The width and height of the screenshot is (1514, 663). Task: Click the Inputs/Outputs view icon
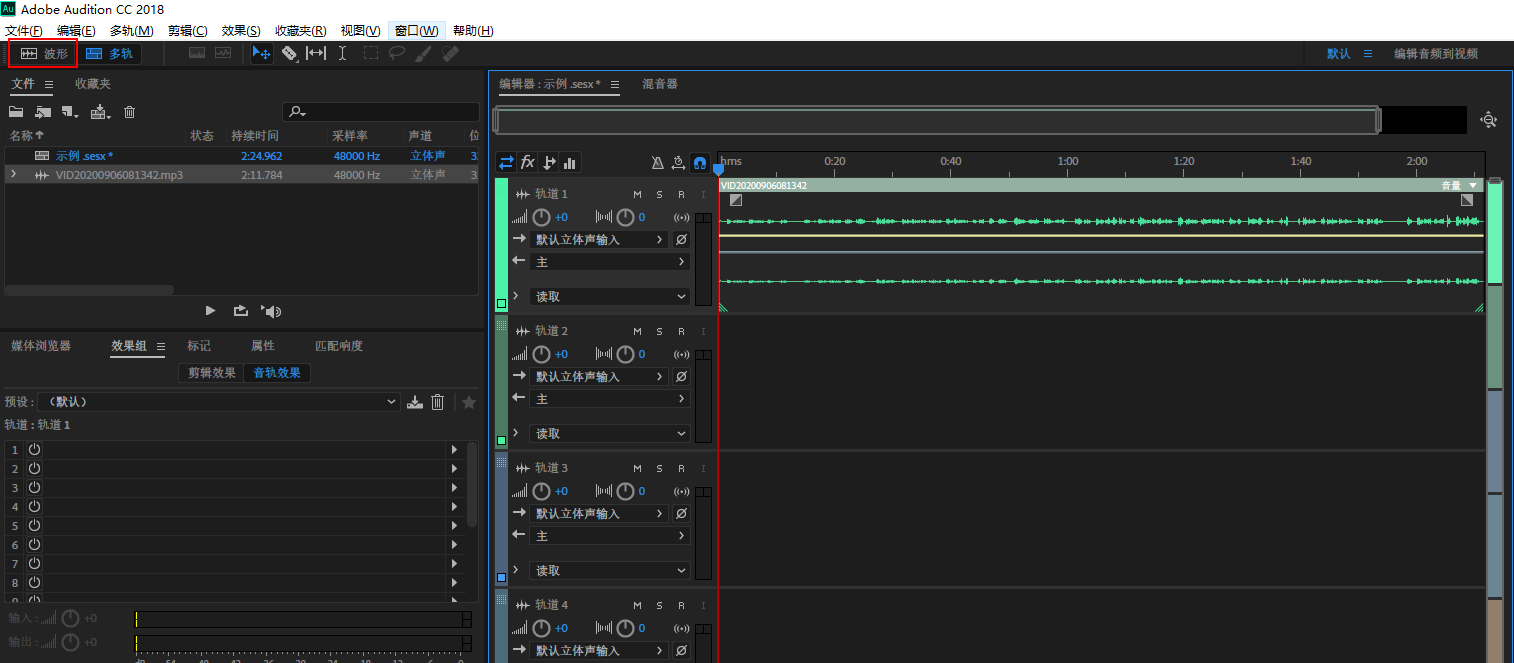[506, 162]
